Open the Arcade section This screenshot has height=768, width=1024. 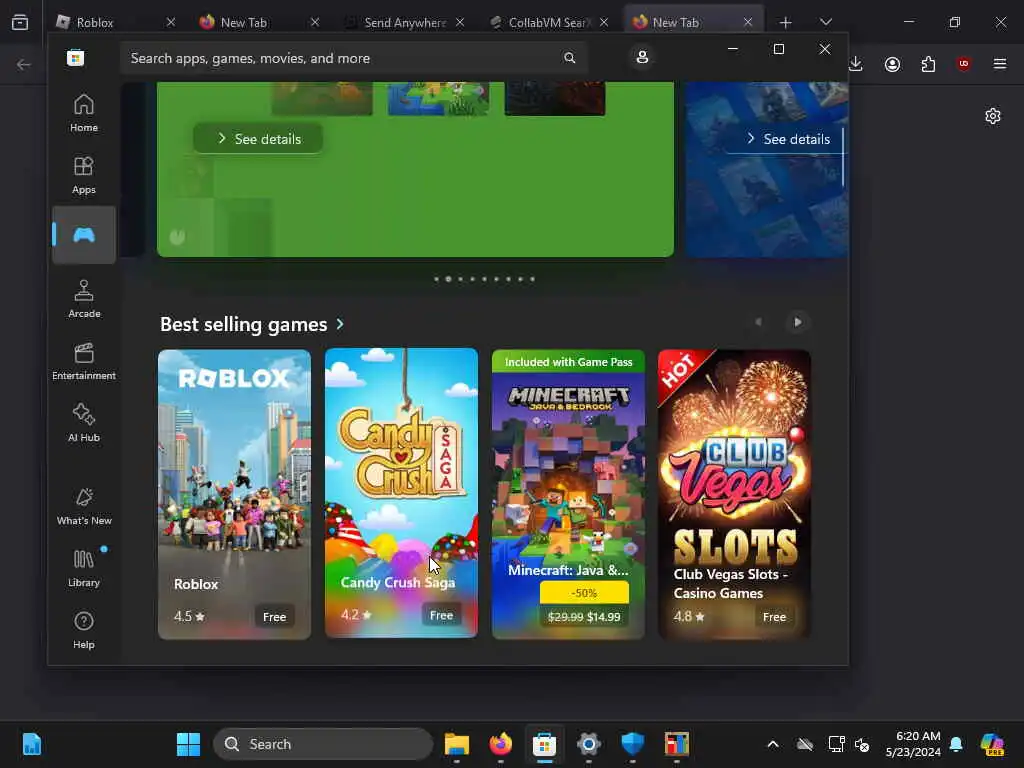tap(84, 299)
